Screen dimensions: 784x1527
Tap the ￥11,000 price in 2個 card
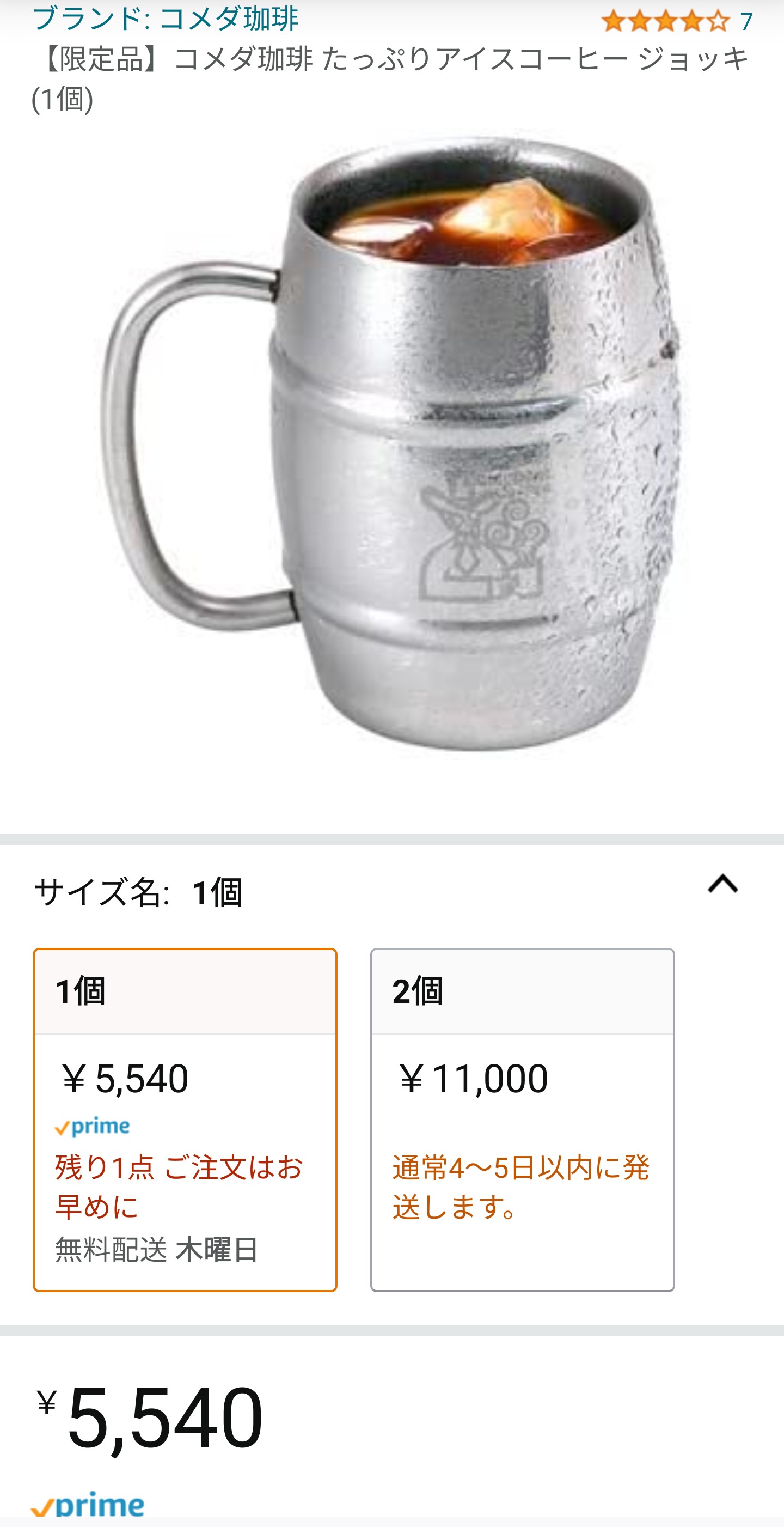pos(471,1078)
